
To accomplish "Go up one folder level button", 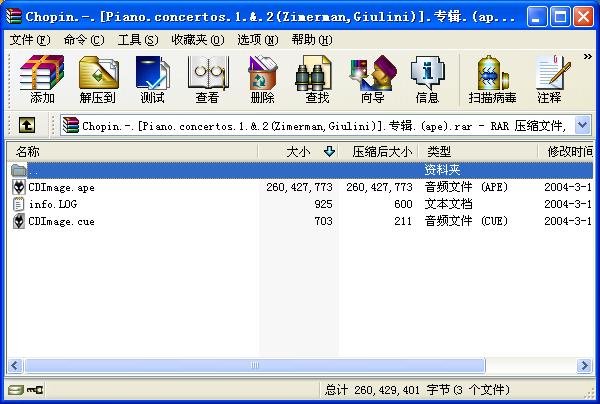I will pyautogui.click(x=27, y=125).
